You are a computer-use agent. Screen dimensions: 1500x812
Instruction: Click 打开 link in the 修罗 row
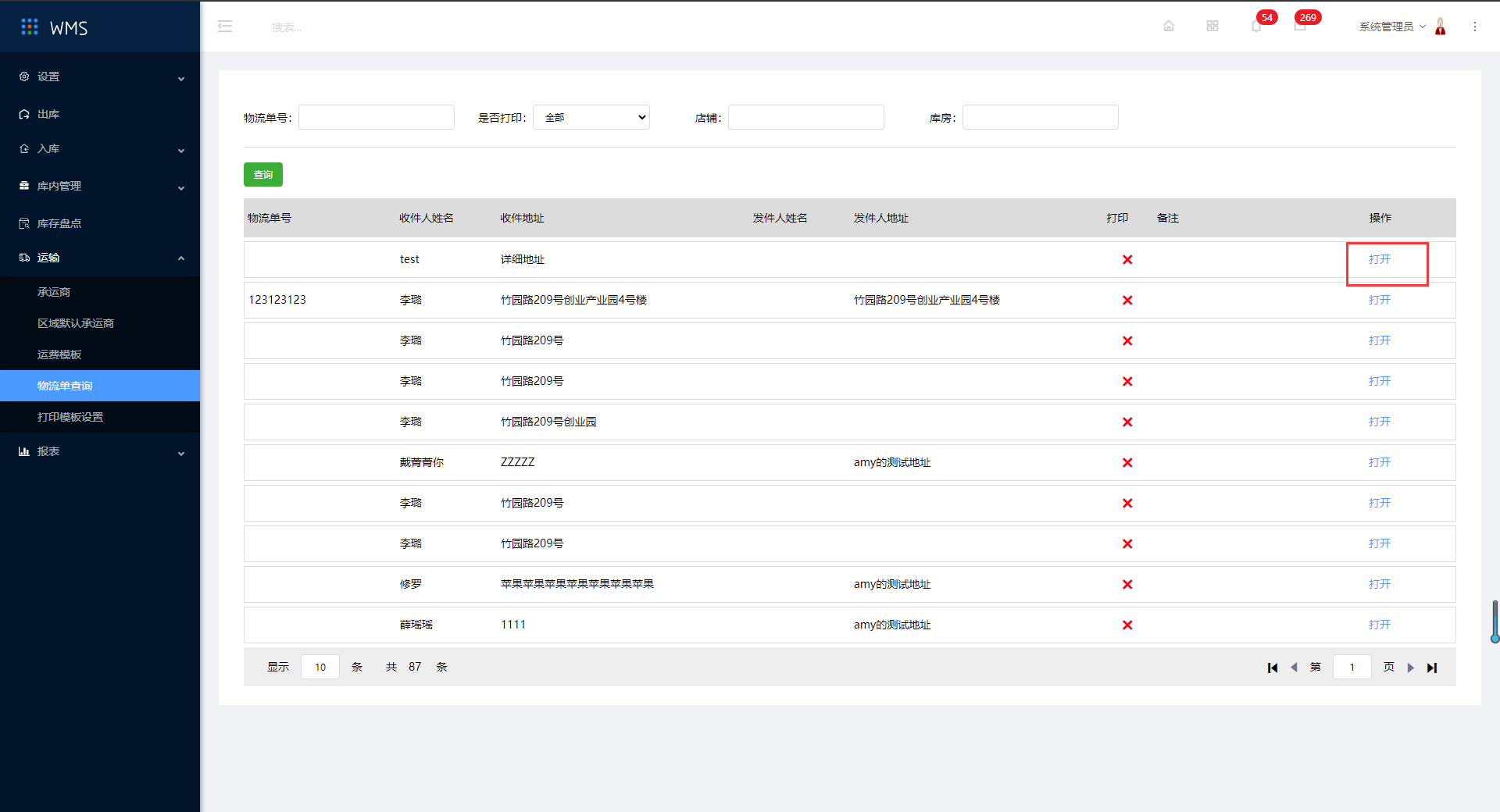pyautogui.click(x=1380, y=584)
